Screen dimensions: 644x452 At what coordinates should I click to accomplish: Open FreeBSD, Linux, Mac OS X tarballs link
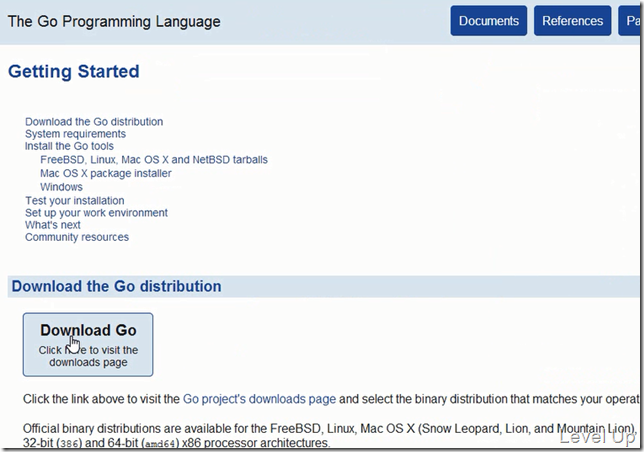coord(154,160)
